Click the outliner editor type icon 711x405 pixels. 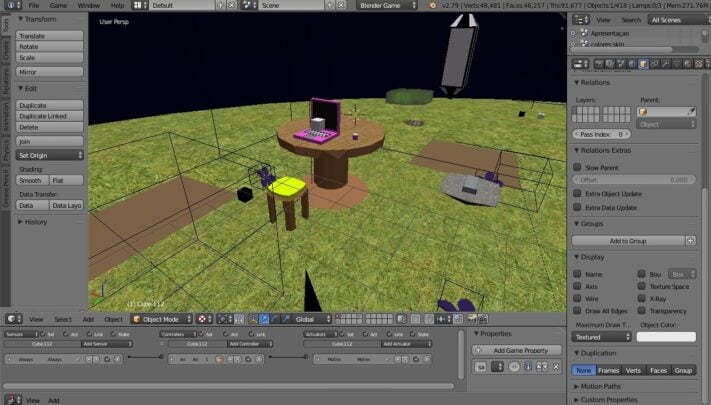(x=578, y=19)
